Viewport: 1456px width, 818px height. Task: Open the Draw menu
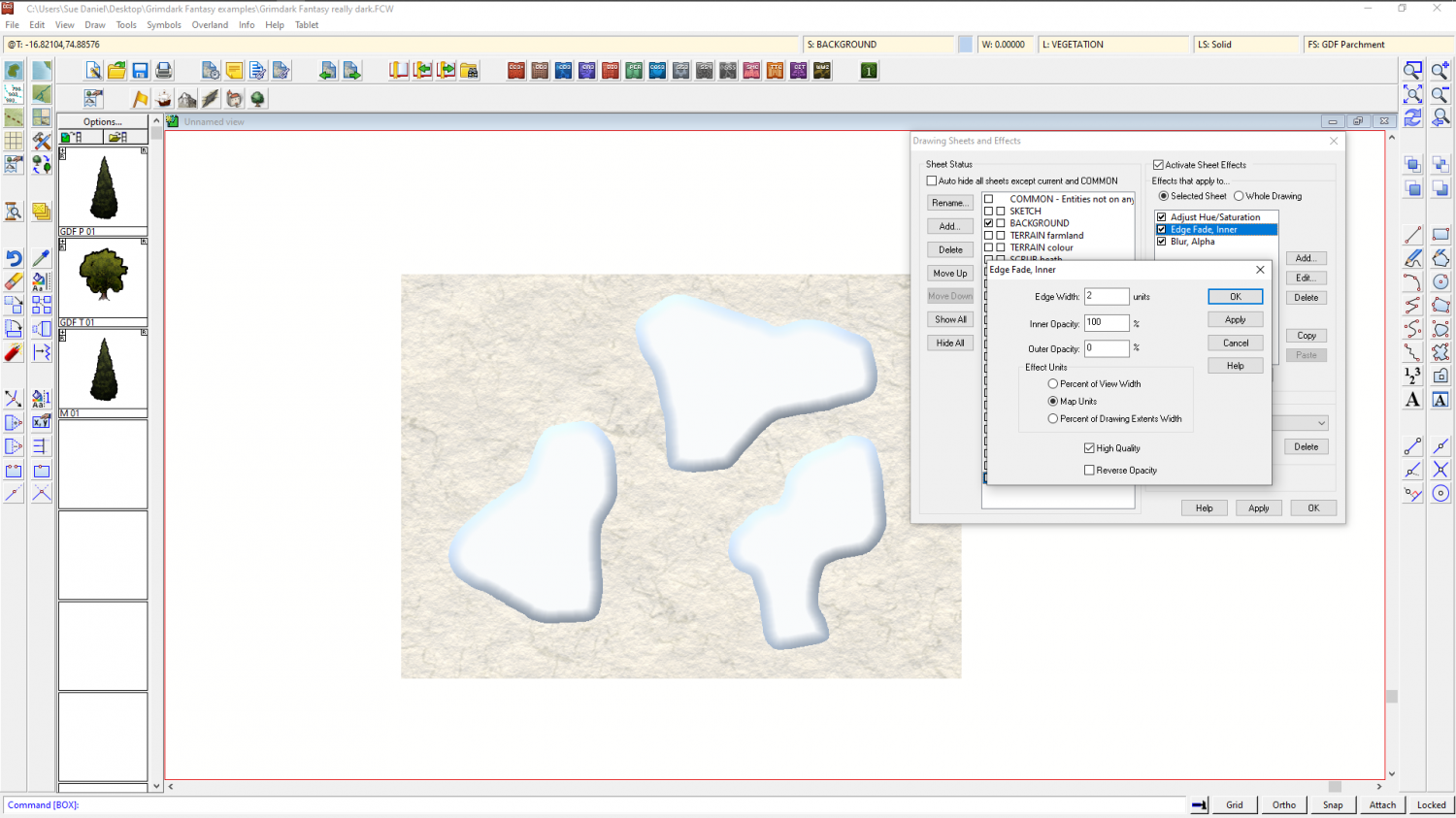pos(95,25)
